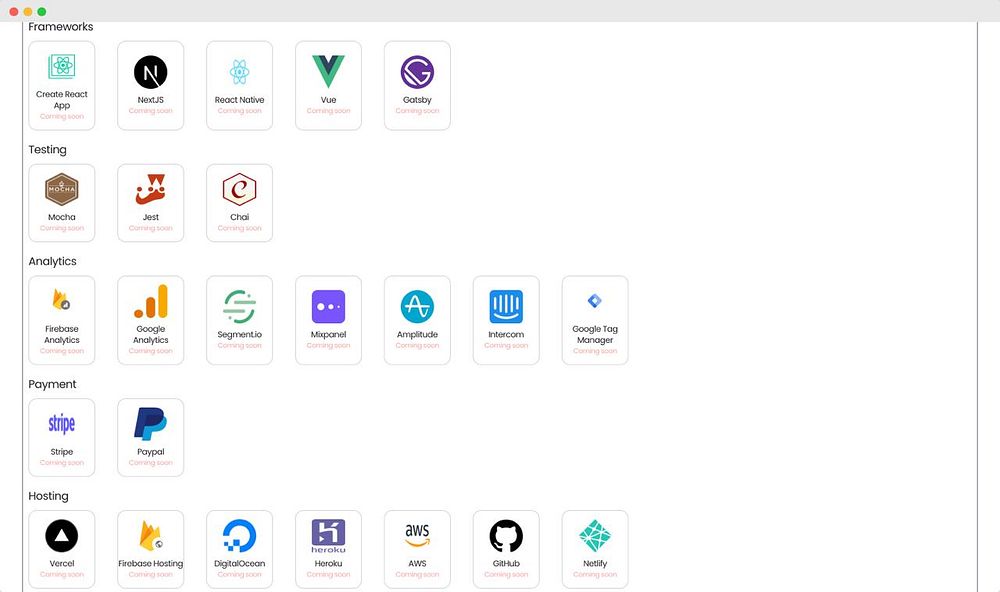Choose the React Native atom icon
This screenshot has height=592, width=1000.
pos(239,72)
